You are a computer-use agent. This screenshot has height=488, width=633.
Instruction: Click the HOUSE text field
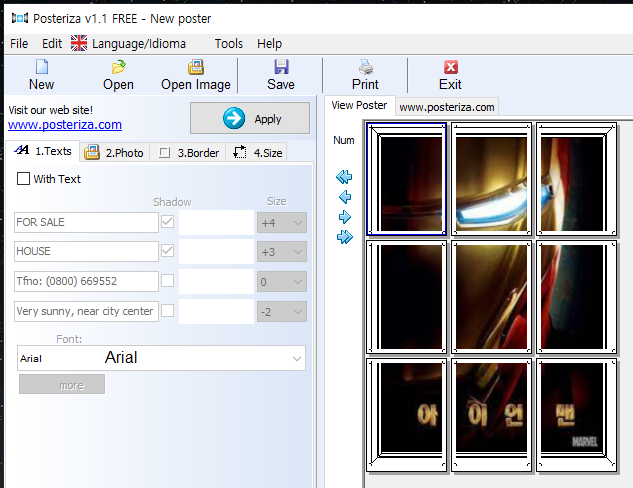86,251
